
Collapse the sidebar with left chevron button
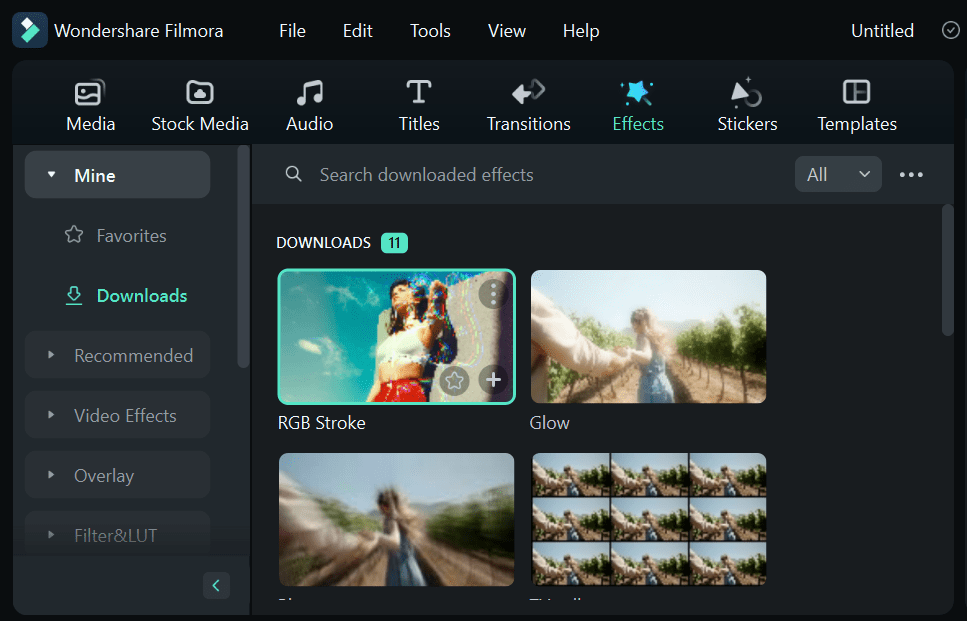click(216, 585)
